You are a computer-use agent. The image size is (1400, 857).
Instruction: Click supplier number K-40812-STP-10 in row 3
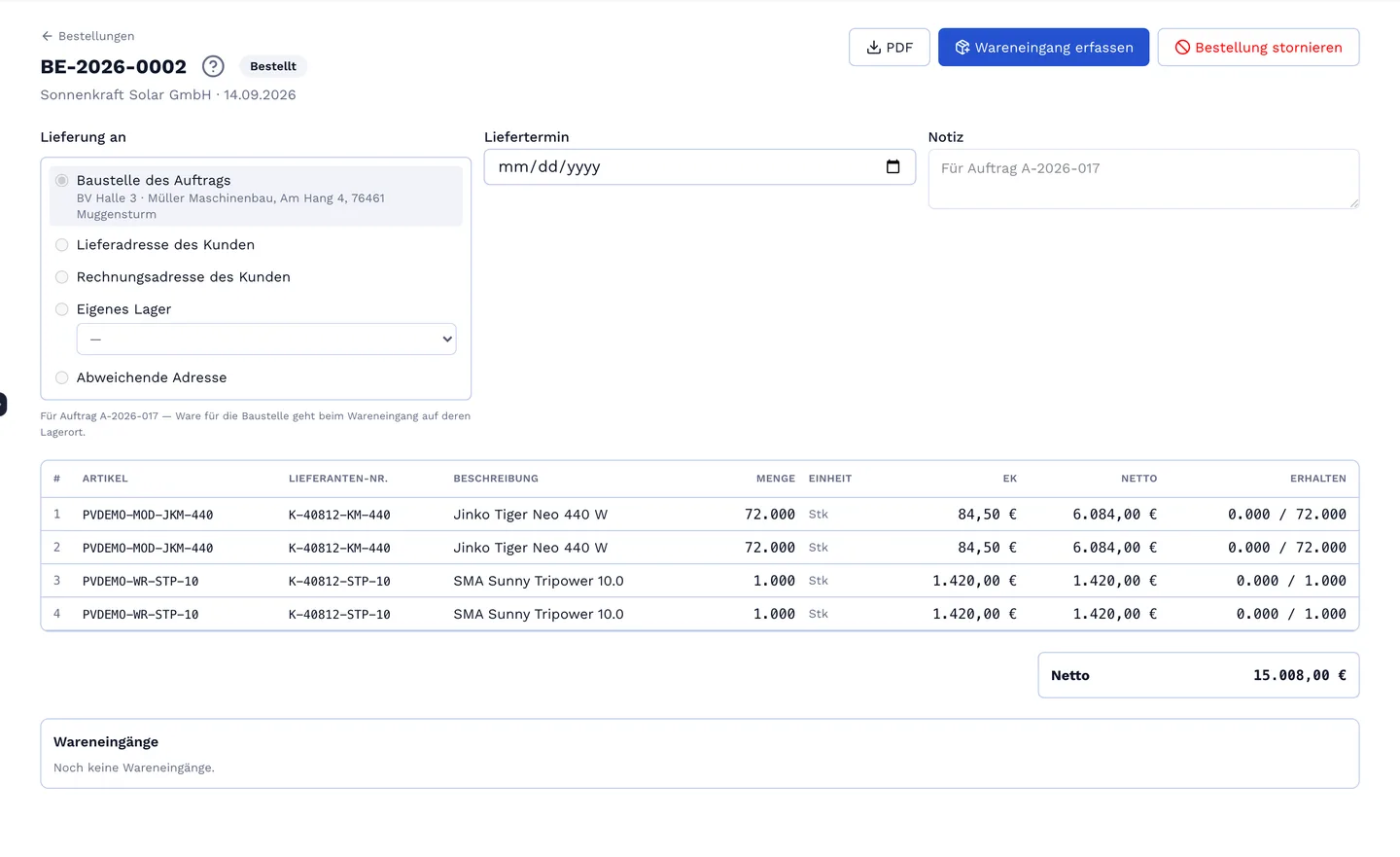(x=339, y=581)
